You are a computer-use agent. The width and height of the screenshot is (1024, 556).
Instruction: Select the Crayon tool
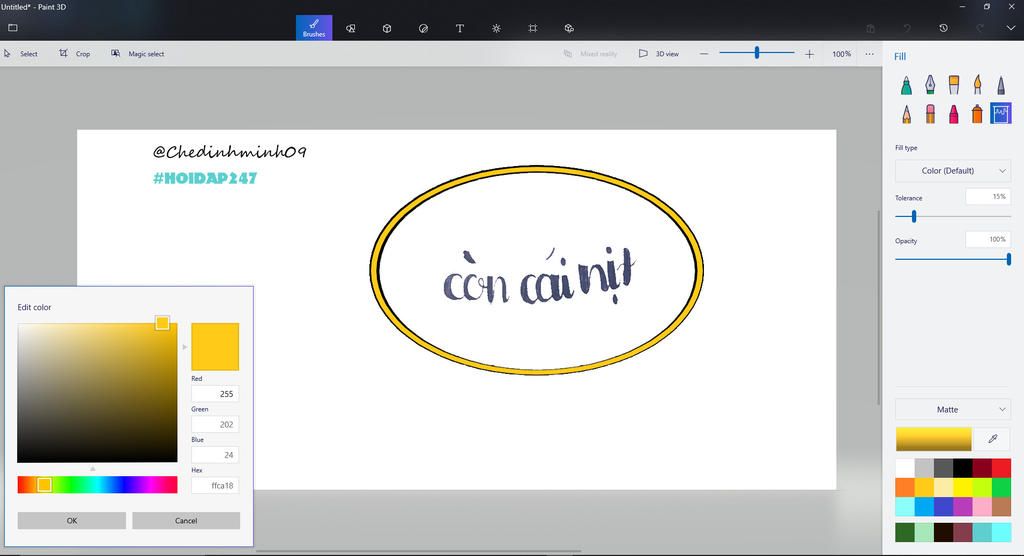953,114
